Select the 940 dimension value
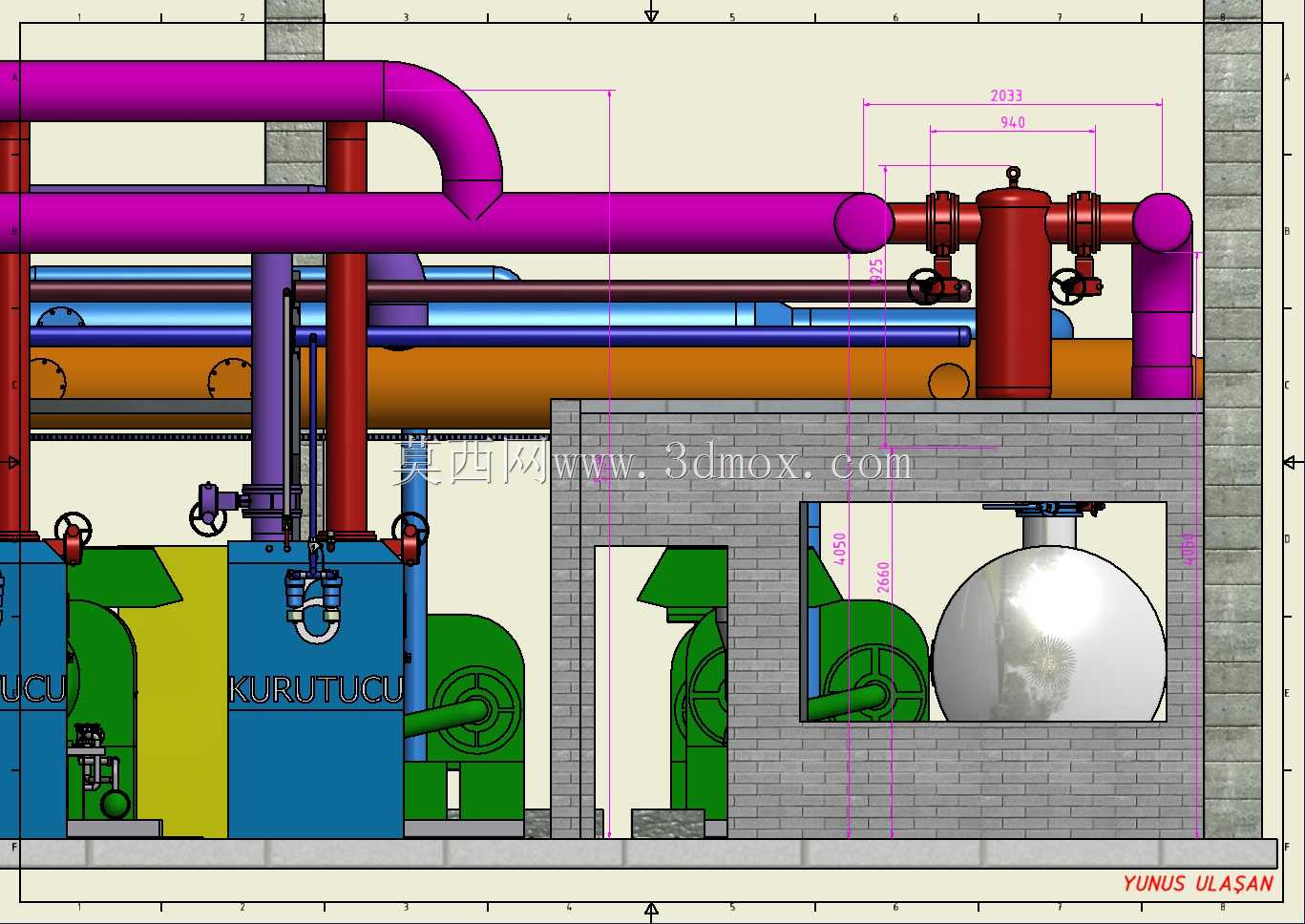This screenshot has width=1305, height=924. coord(1013,122)
